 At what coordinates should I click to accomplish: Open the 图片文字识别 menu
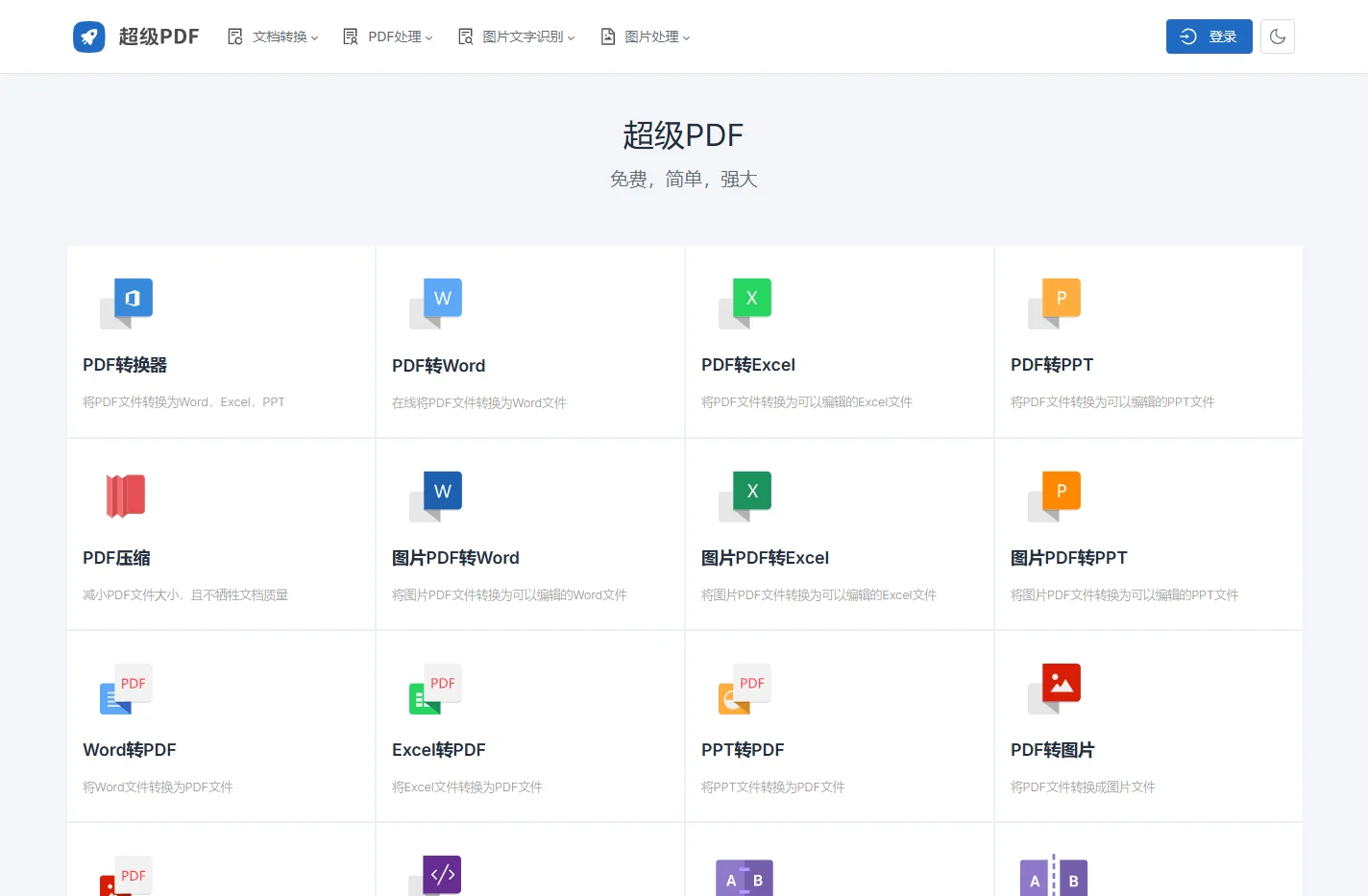[516, 36]
